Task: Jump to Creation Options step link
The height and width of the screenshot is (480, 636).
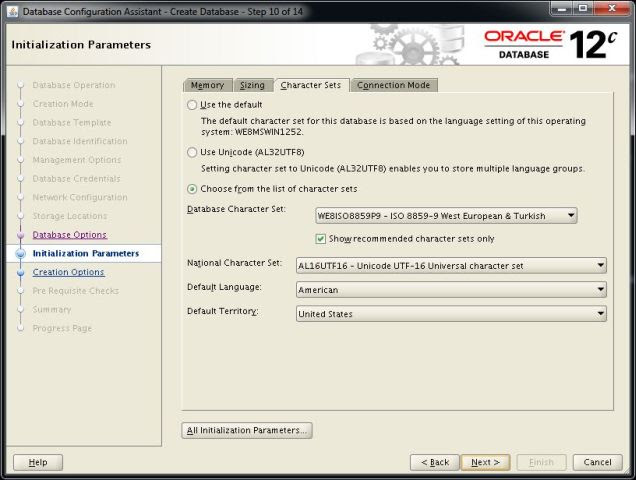Action: (69, 272)
